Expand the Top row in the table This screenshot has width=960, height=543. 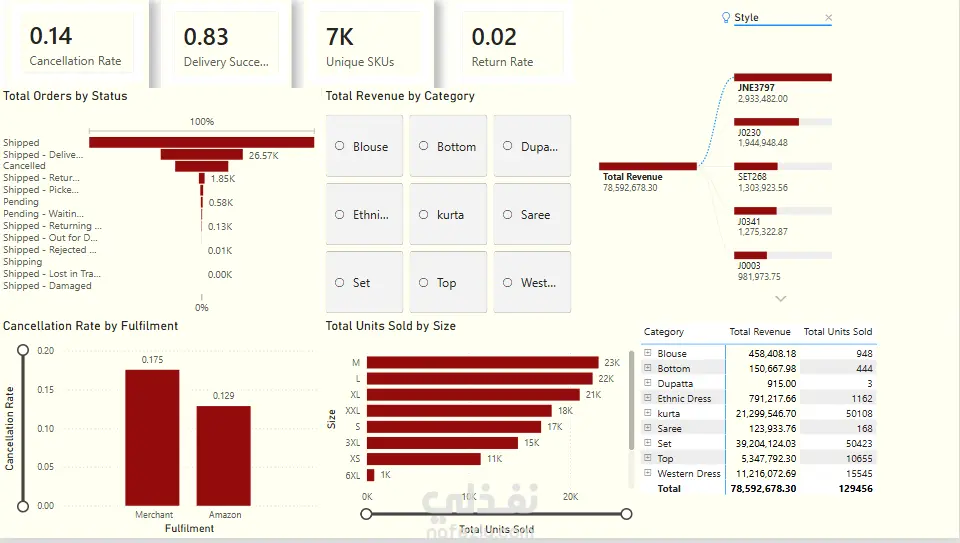648,457
